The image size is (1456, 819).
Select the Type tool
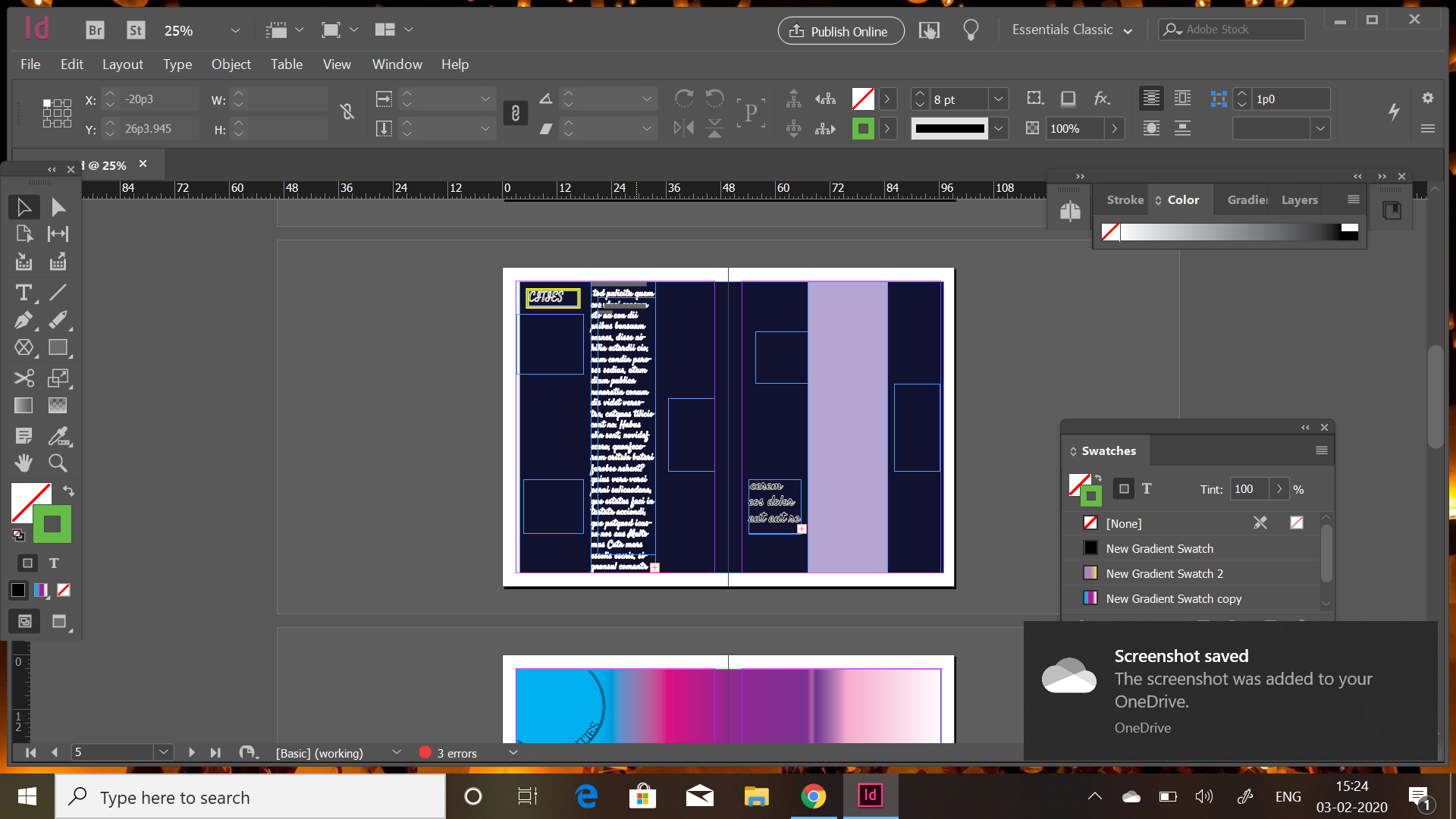(x=24, y=293)
